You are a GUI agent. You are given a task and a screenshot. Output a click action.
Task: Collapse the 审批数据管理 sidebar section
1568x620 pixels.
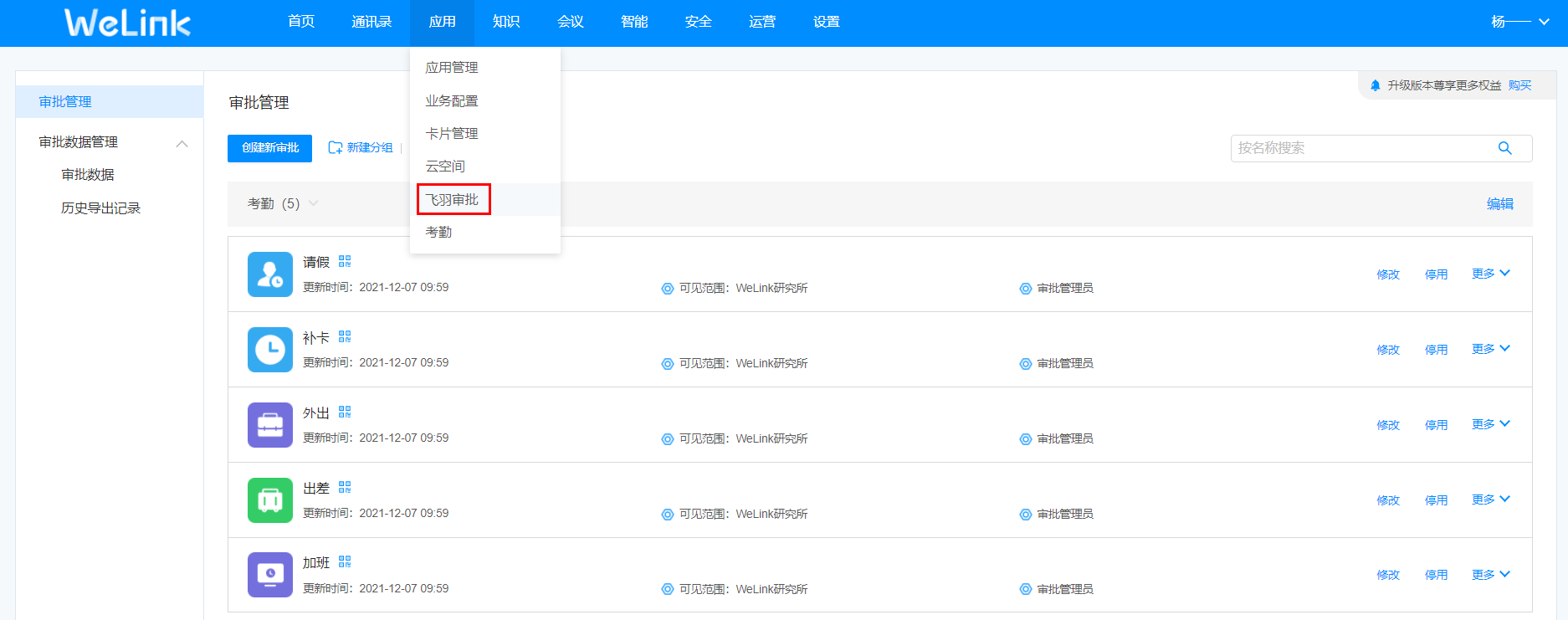tap(182, 144)
